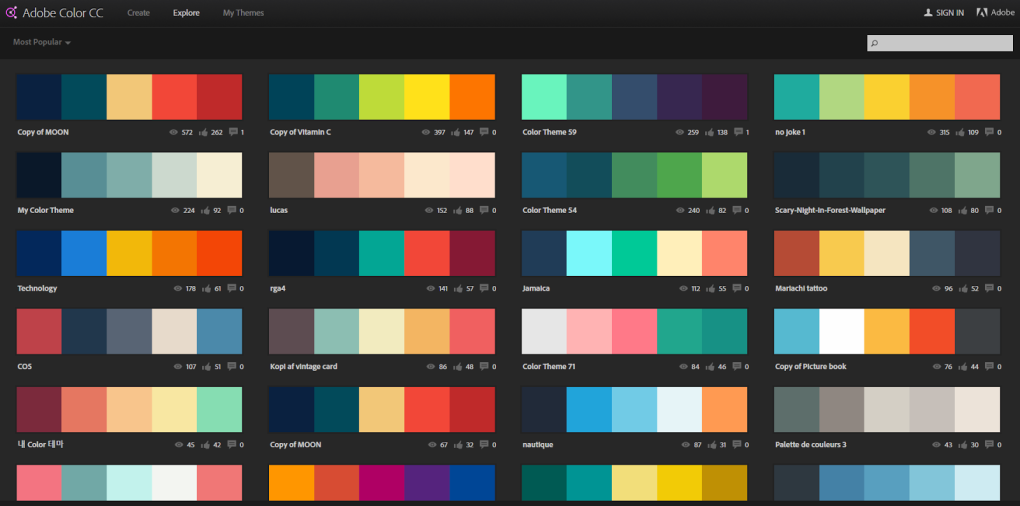The width and height of the screenshot is (1020, 506).
Task: Click inside the search input field
Action: (945, 43)
